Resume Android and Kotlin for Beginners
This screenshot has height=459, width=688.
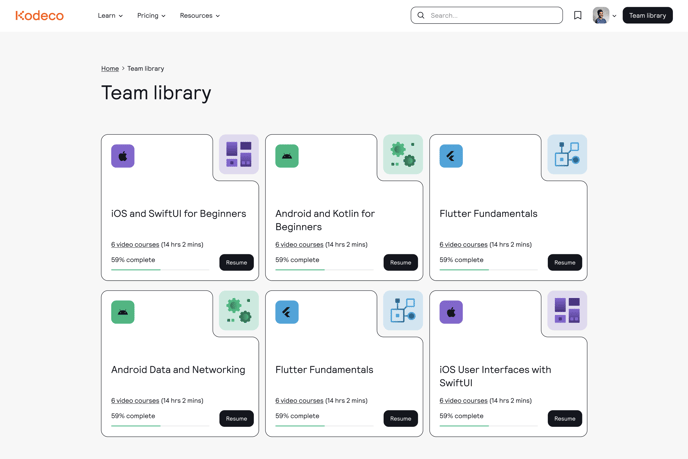401,262
